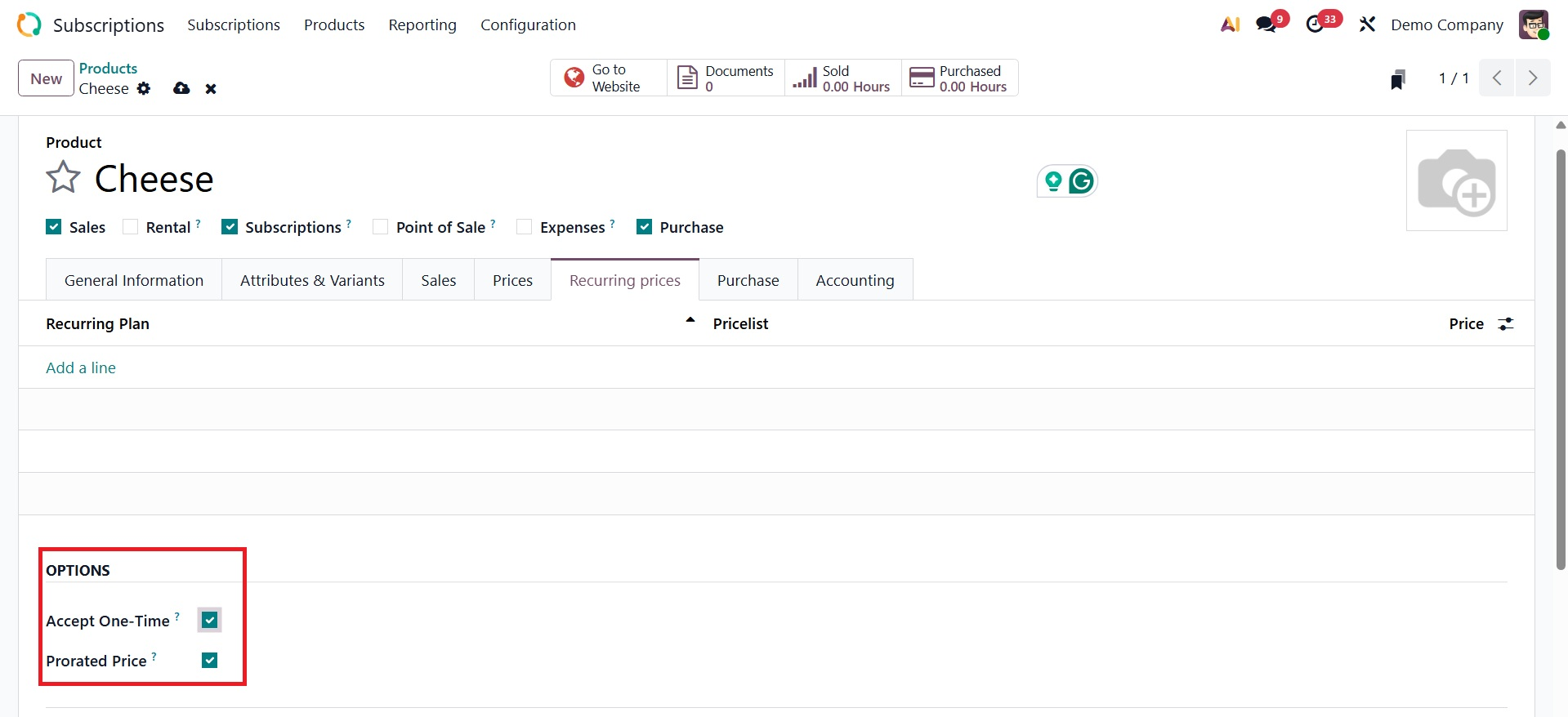The height and width of the screenshot is (717, 1568).
Task: Open conversations chat bubble icon
Action: (1267, 24)
